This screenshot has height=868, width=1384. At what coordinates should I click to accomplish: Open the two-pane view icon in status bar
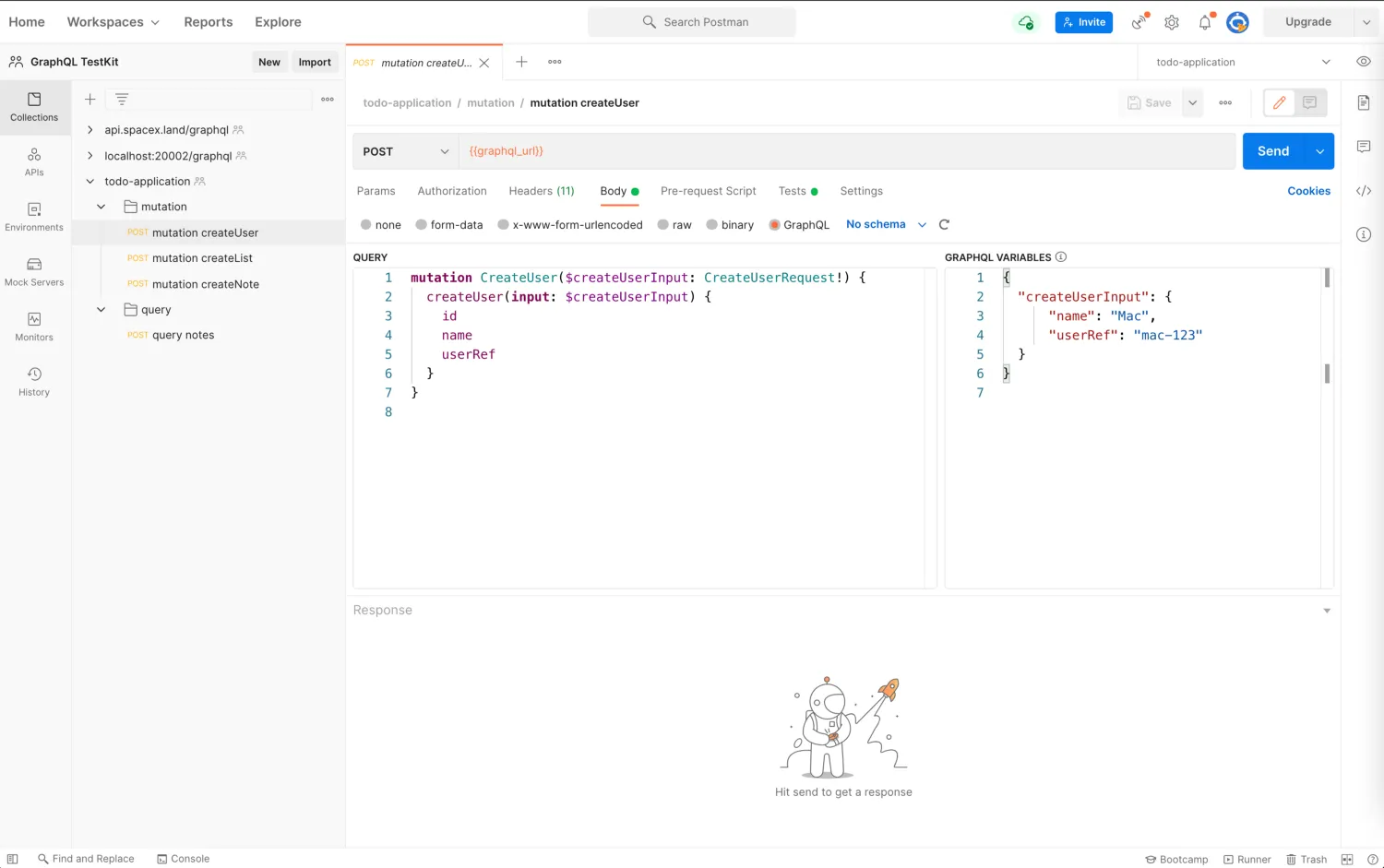click(x=1347, y=860)
